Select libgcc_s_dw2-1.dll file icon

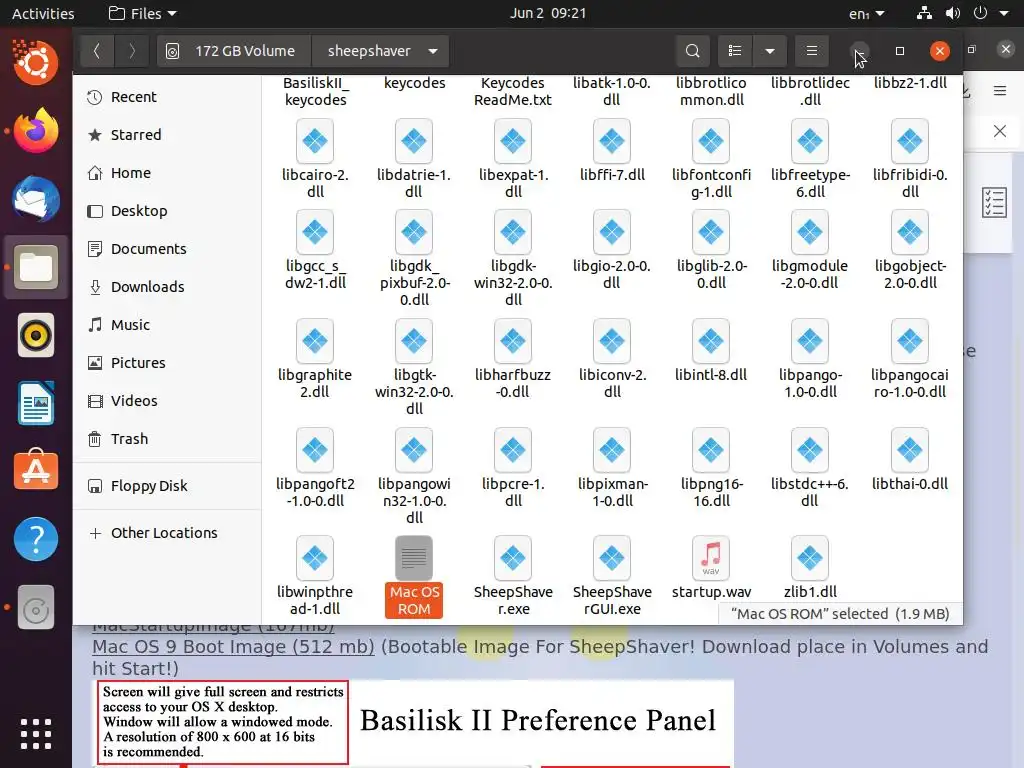click(315, 232)
